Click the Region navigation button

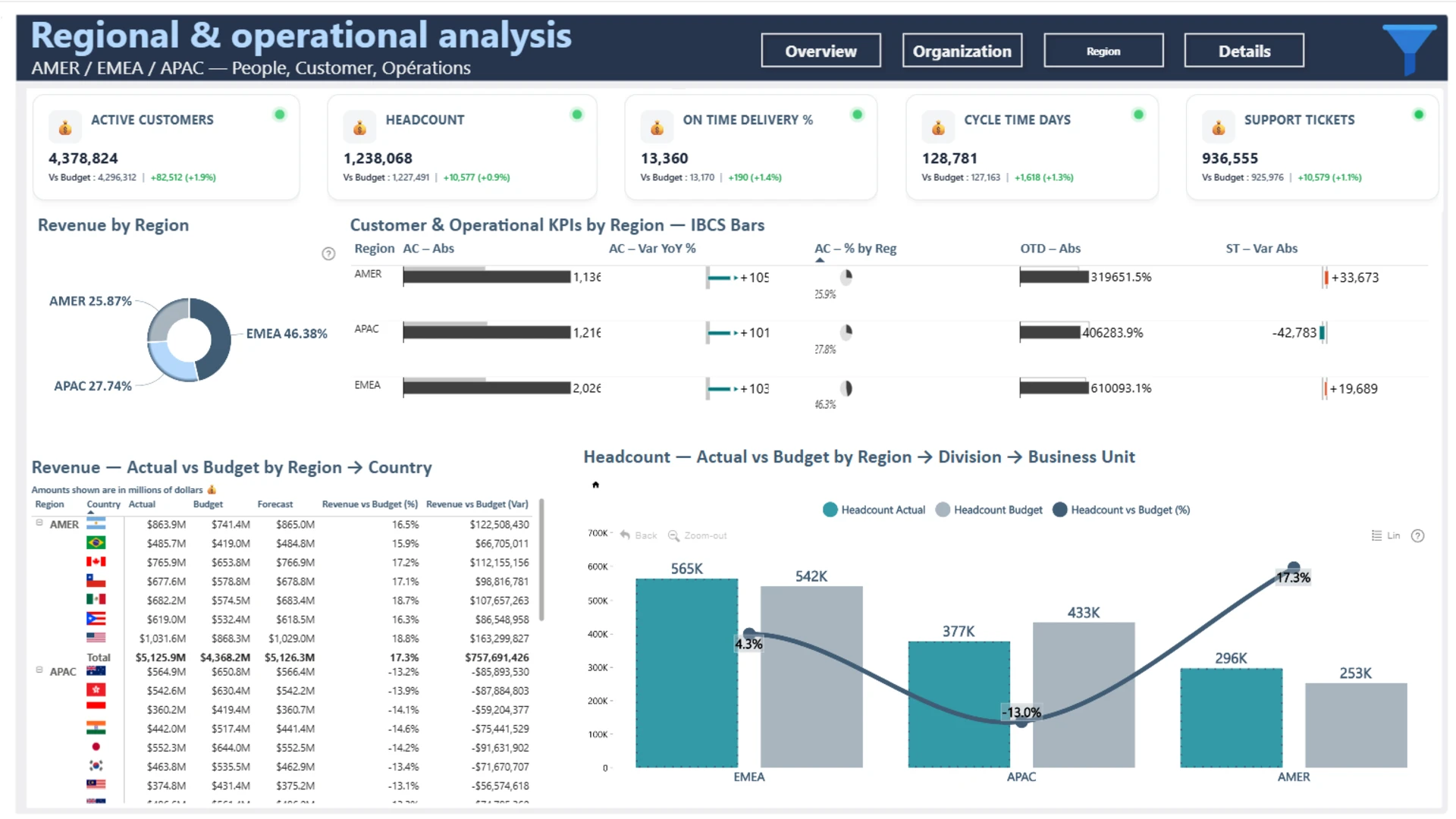click(1103, 51)
